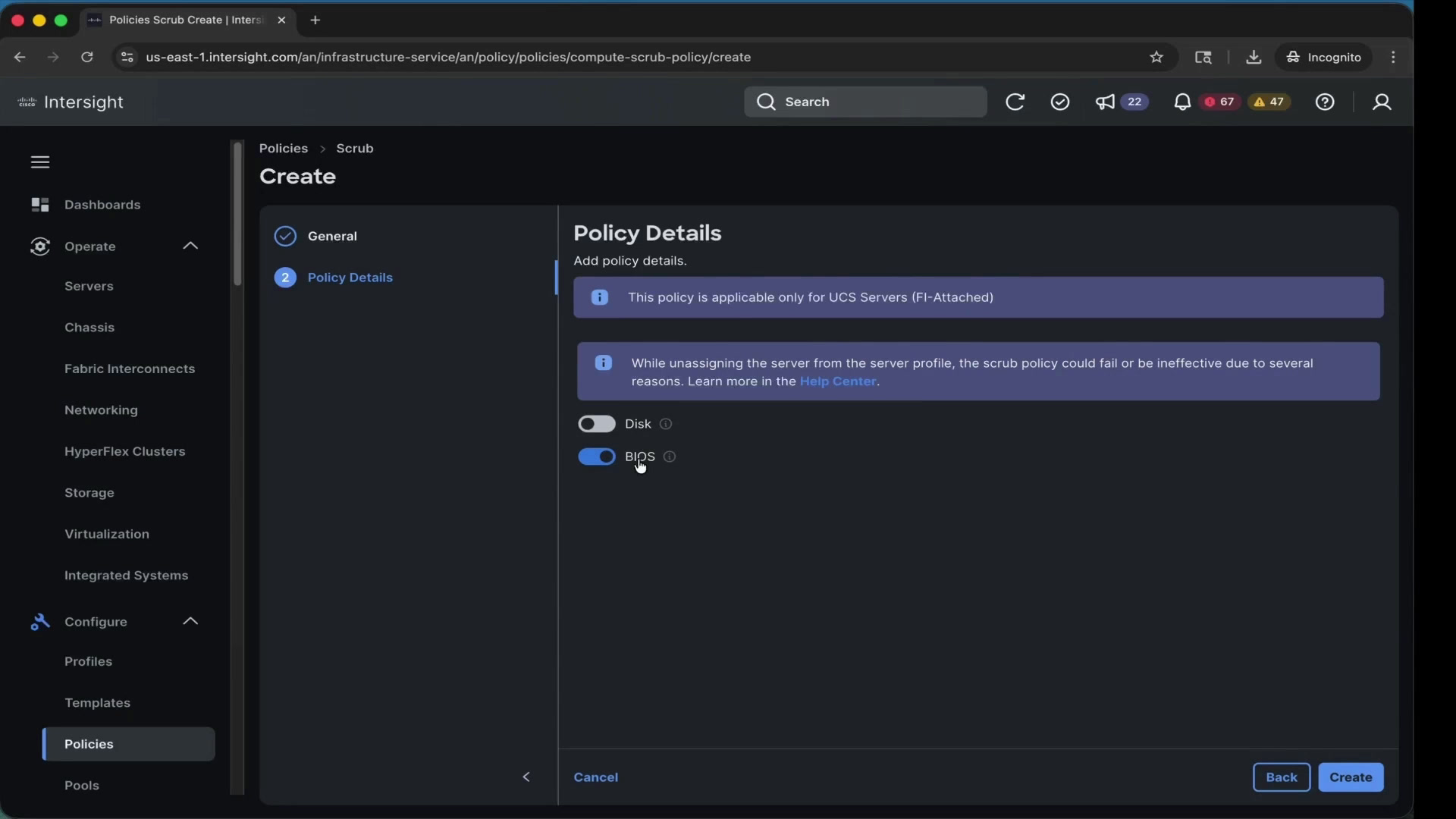
Task: Select Policies in the sidebar
Action: click(x=129, y=745)
